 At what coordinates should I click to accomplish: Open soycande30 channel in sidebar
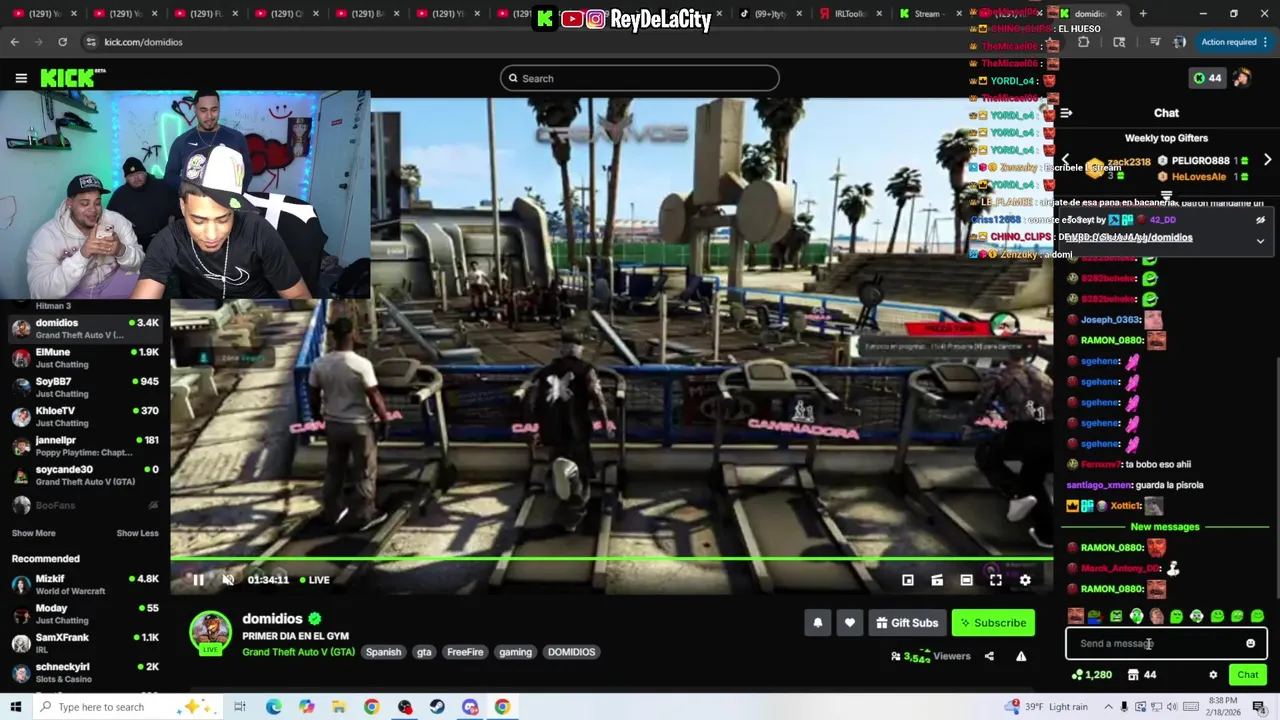(85, 475)
